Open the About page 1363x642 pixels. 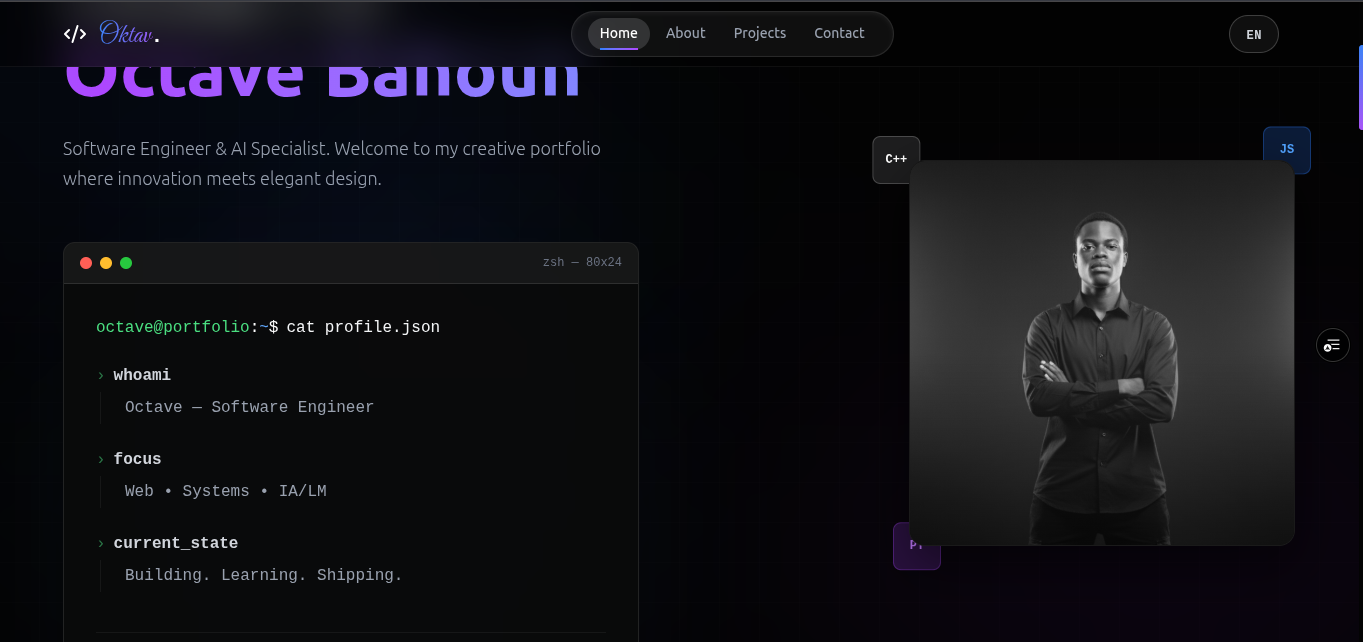point(685,32)
